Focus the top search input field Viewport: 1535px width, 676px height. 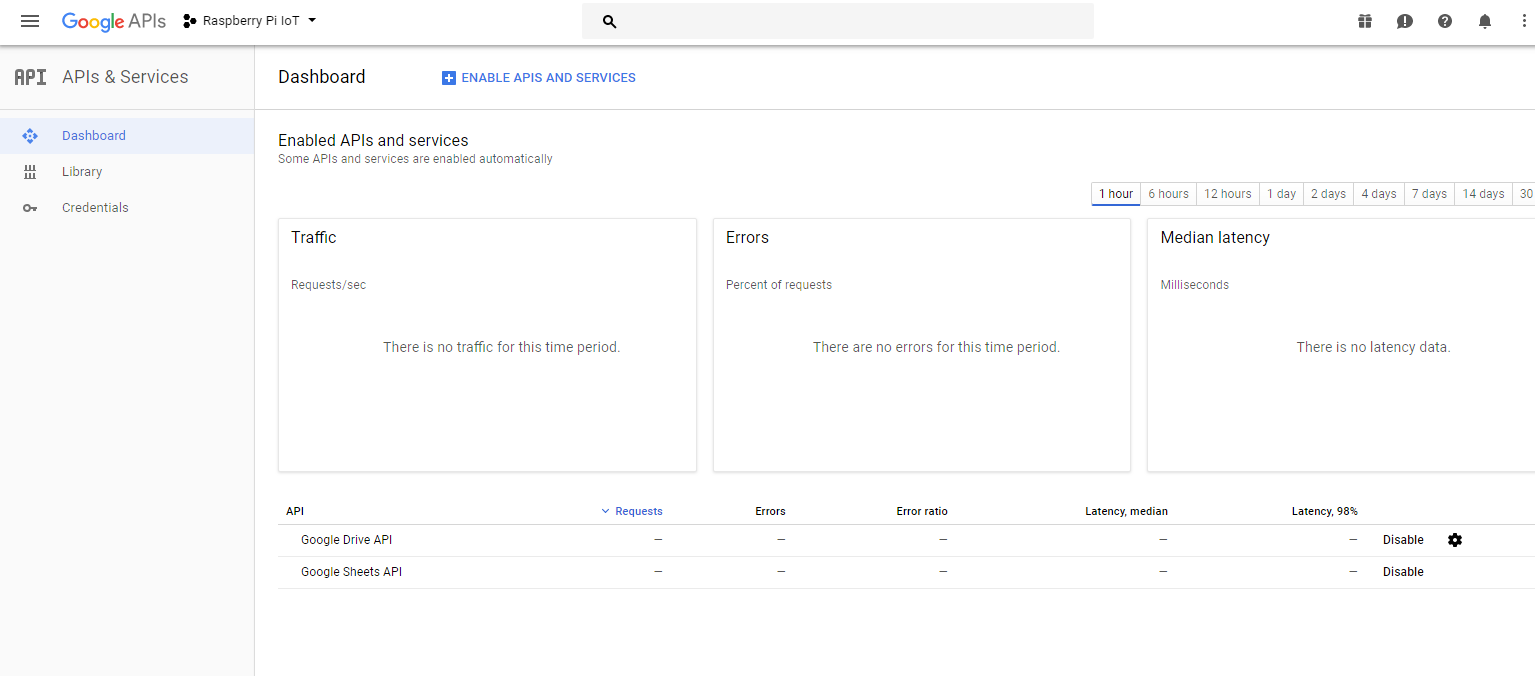coord(838,21)
